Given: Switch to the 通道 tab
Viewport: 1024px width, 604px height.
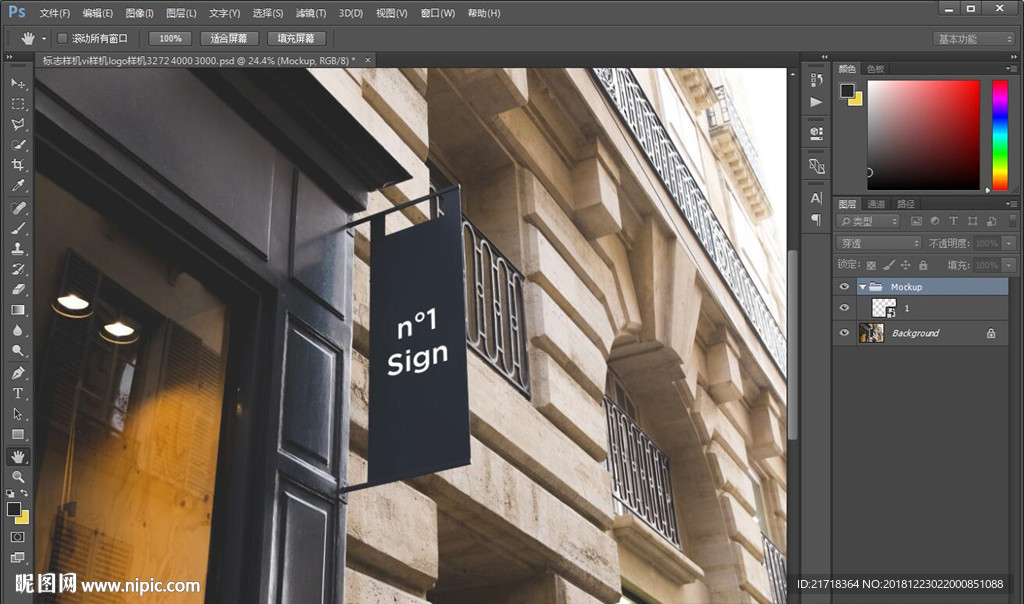Looking at the screenshot, I should click(x=876, y=204).
